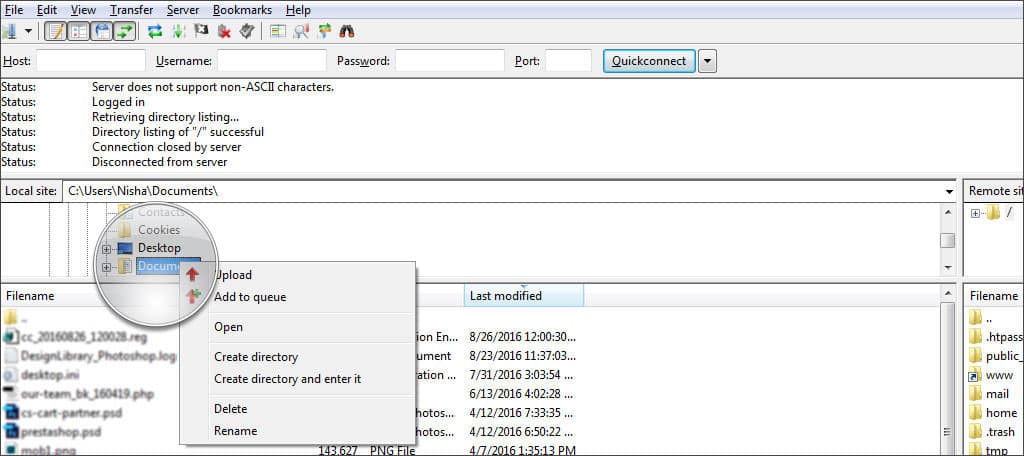Click the www shortcut icon in remote list
The width and height of the screenshot is (1024, 456).
click(975, 376)
